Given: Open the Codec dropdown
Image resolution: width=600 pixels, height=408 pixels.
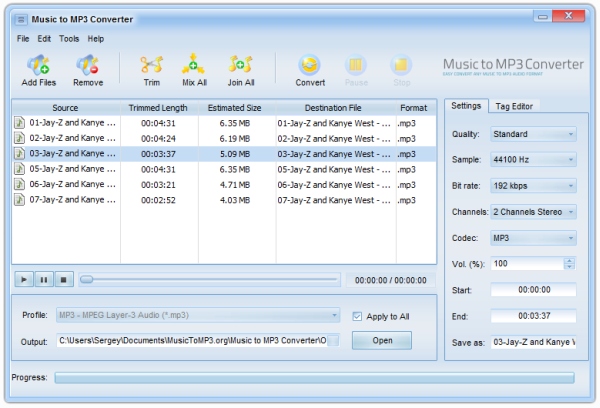Looking at the screenshot, I should pos(533,238).
